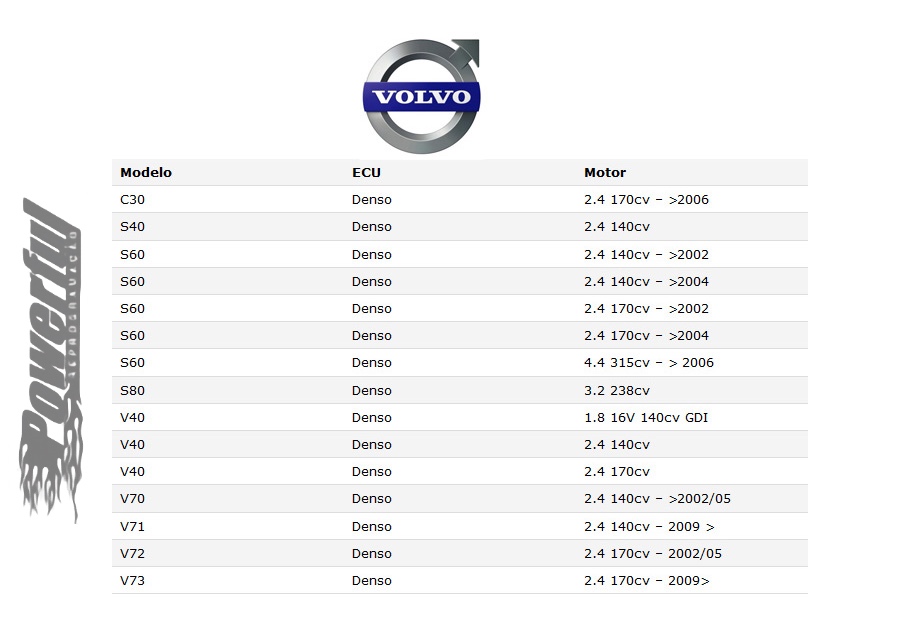Click 'Denso' in the V71 row
Screen dimensions: 900x629
point(372,527)
